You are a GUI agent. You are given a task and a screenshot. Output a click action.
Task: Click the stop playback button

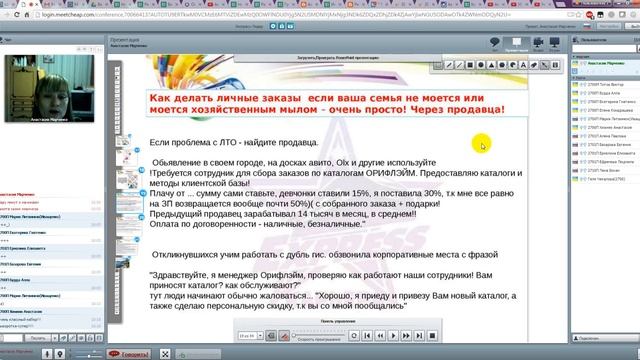pos(432,336)
